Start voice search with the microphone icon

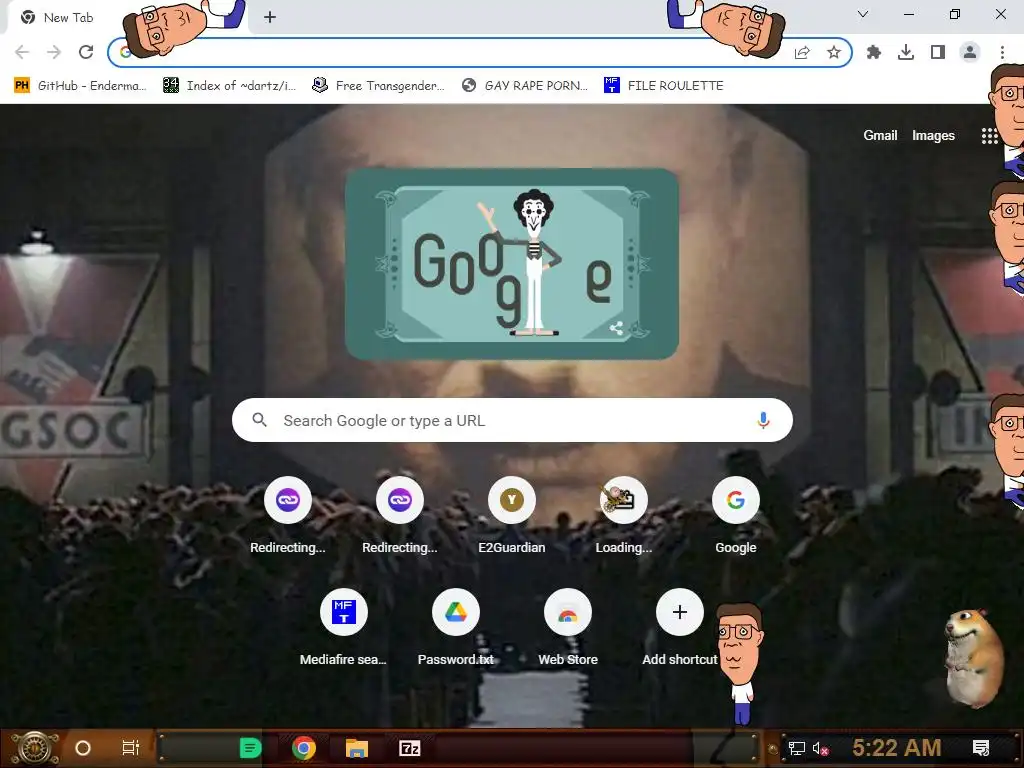763,420
